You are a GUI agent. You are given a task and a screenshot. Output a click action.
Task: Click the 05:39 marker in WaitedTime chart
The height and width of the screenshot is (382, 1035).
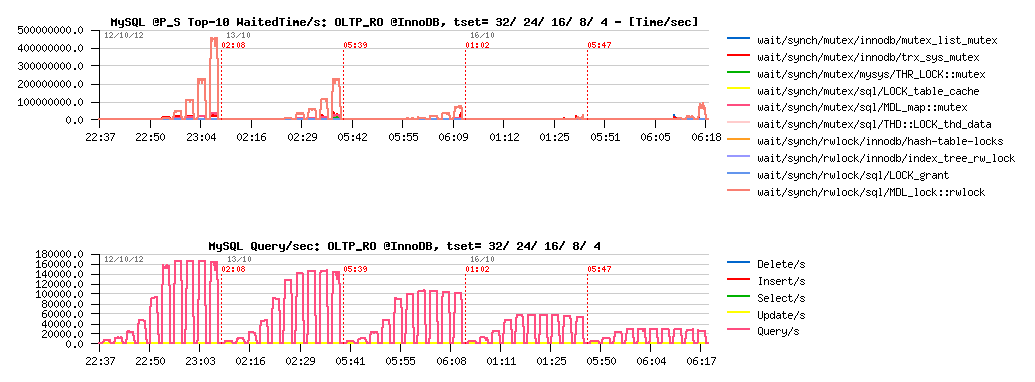click(x=356, y=46)
